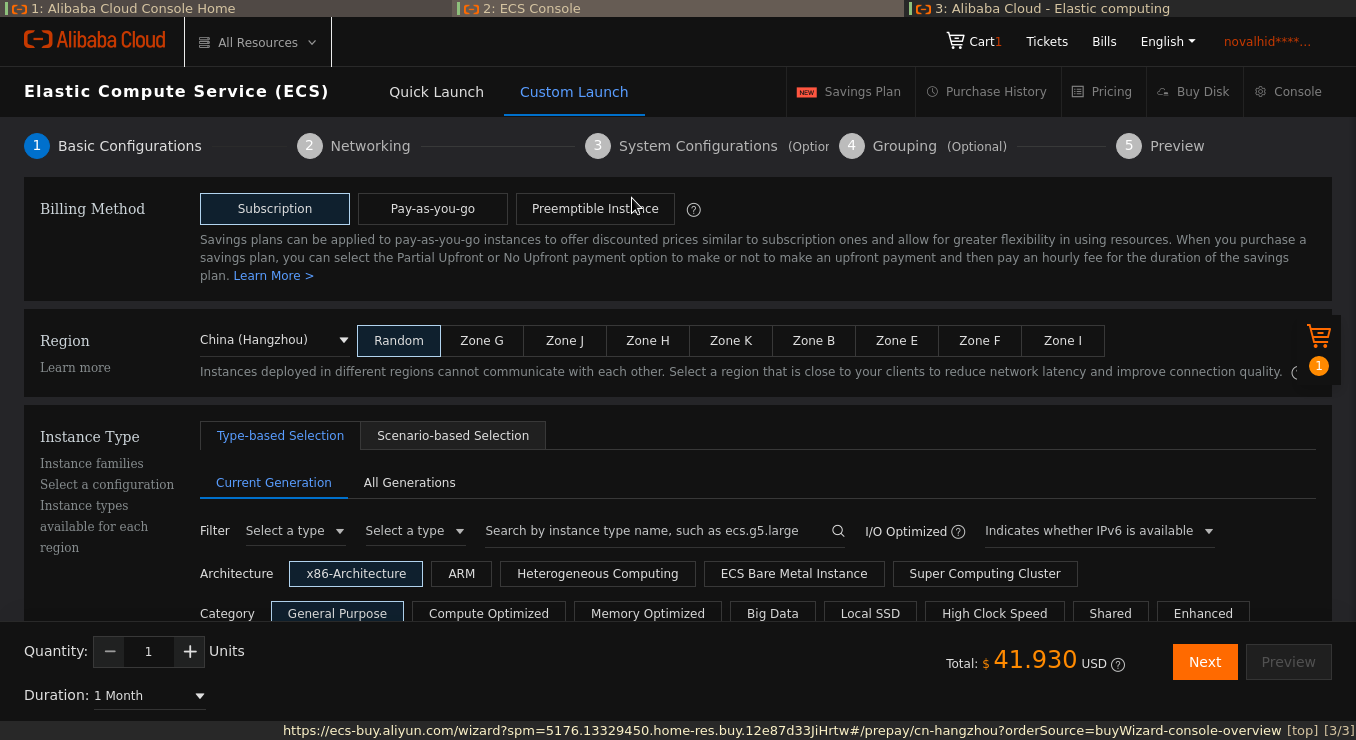Click help icon next to Preemptible Instance
Screen dimensions: 1356x740
pos(694,210)
